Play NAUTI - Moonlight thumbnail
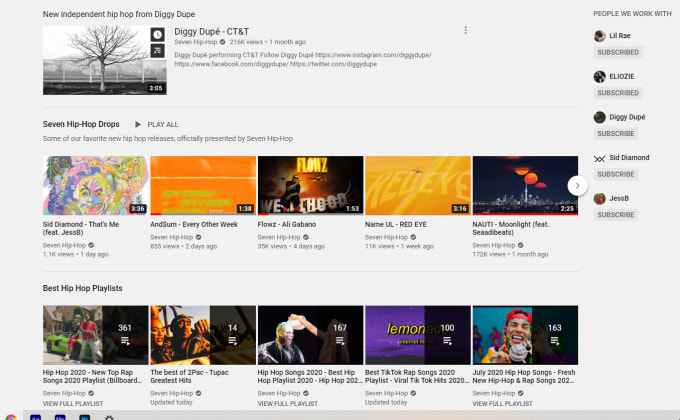 (525, 186)
